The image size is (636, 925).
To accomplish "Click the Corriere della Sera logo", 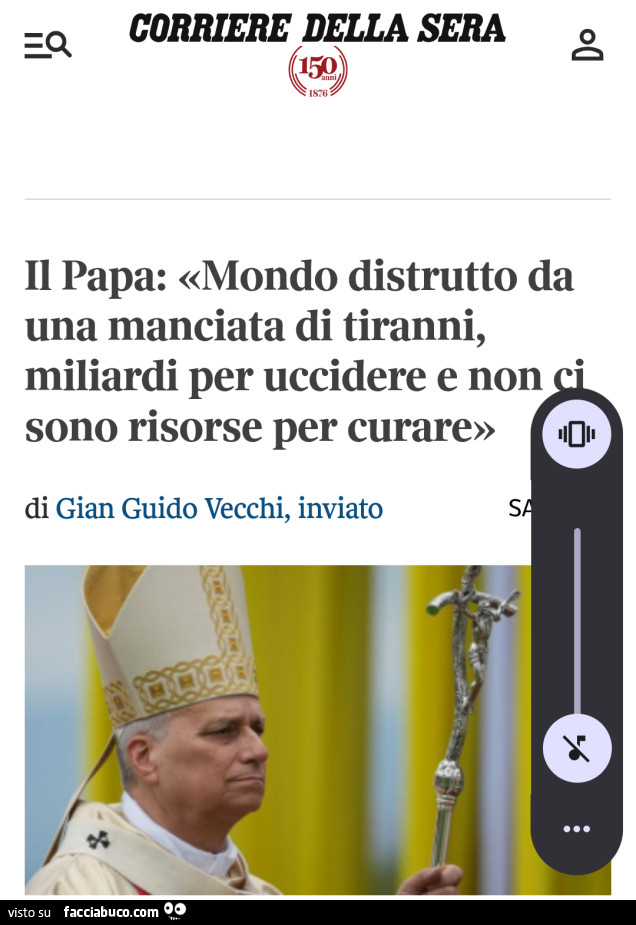I will [x=317, y=29].
